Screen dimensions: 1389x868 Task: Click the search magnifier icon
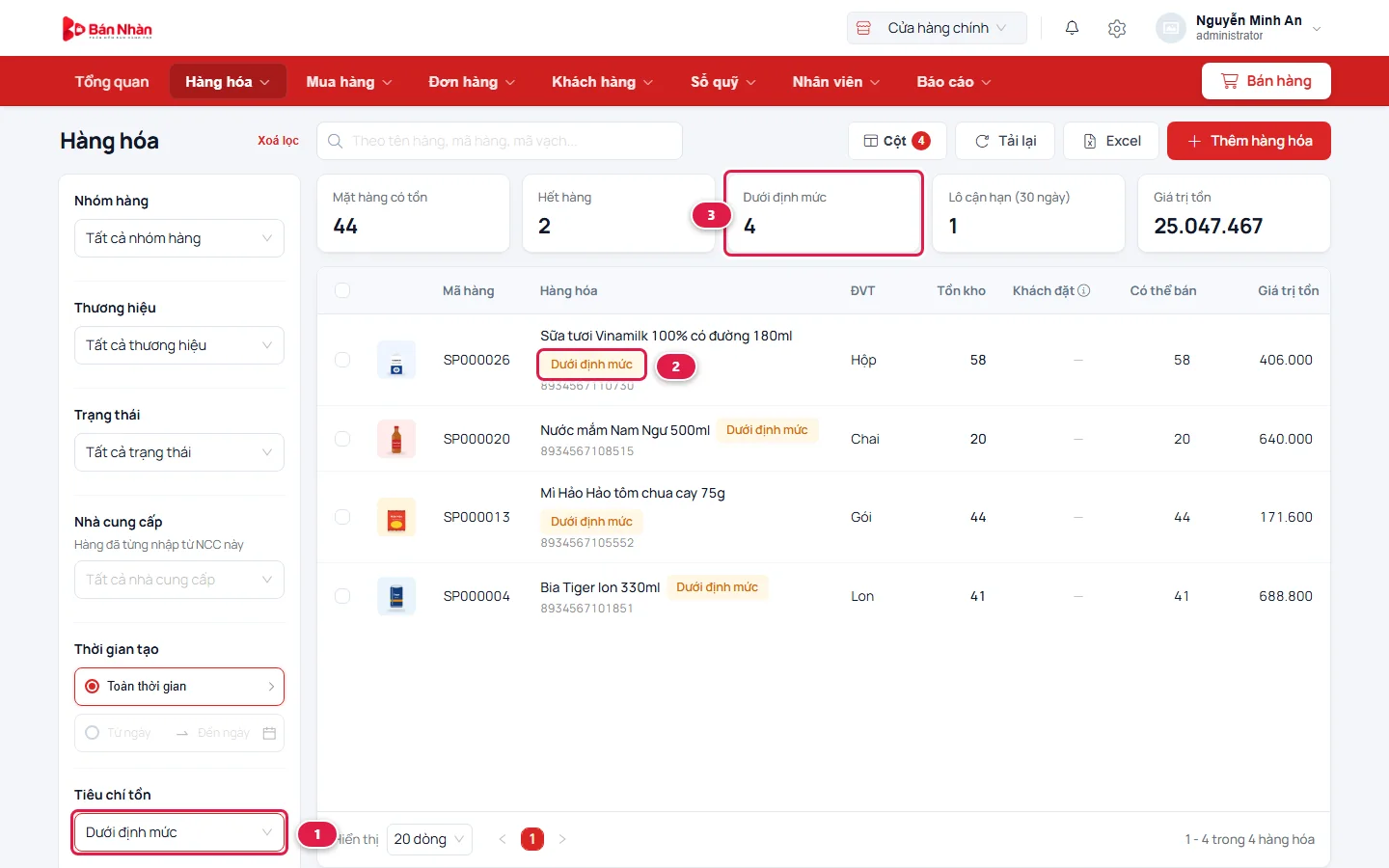coord(336,141)
